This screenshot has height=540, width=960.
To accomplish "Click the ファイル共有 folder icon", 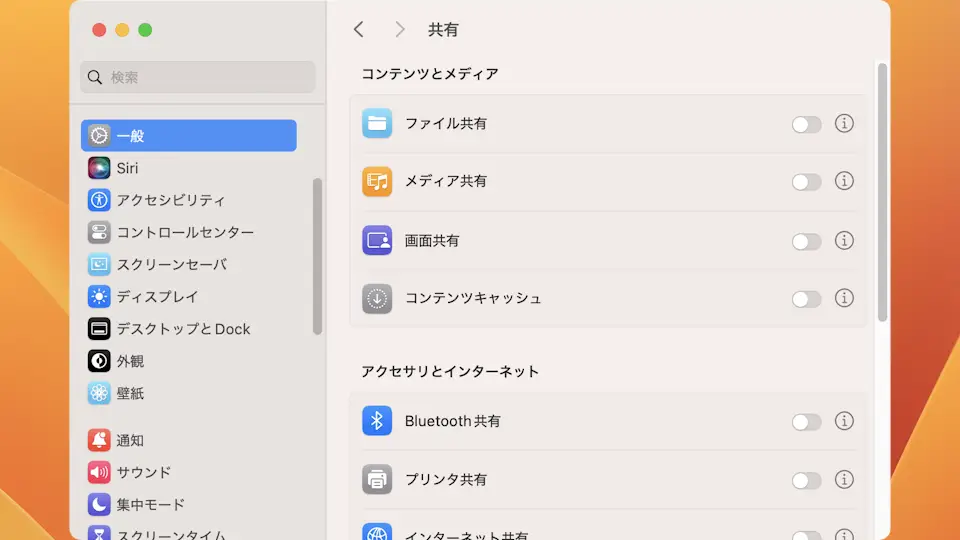I will click(x=377, y=124).
